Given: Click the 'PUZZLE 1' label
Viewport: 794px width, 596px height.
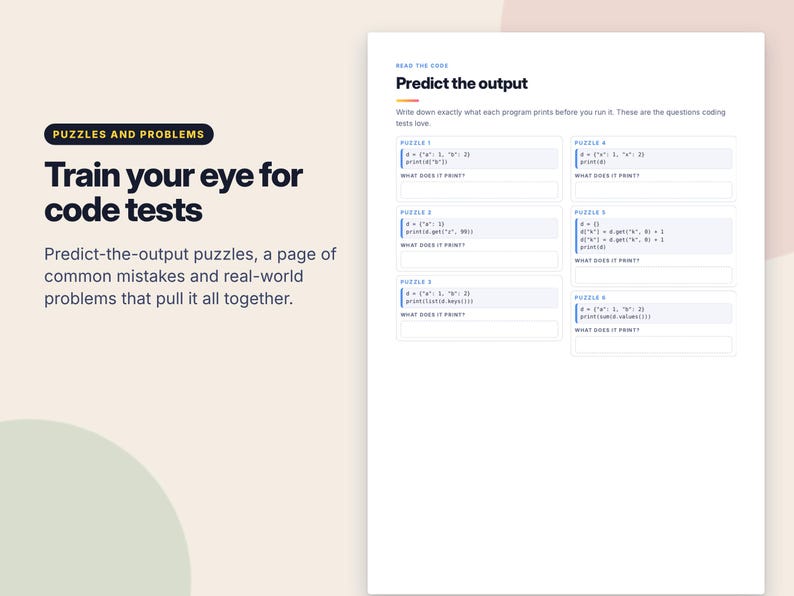Looking at the screenshot, I should point(415,143).
